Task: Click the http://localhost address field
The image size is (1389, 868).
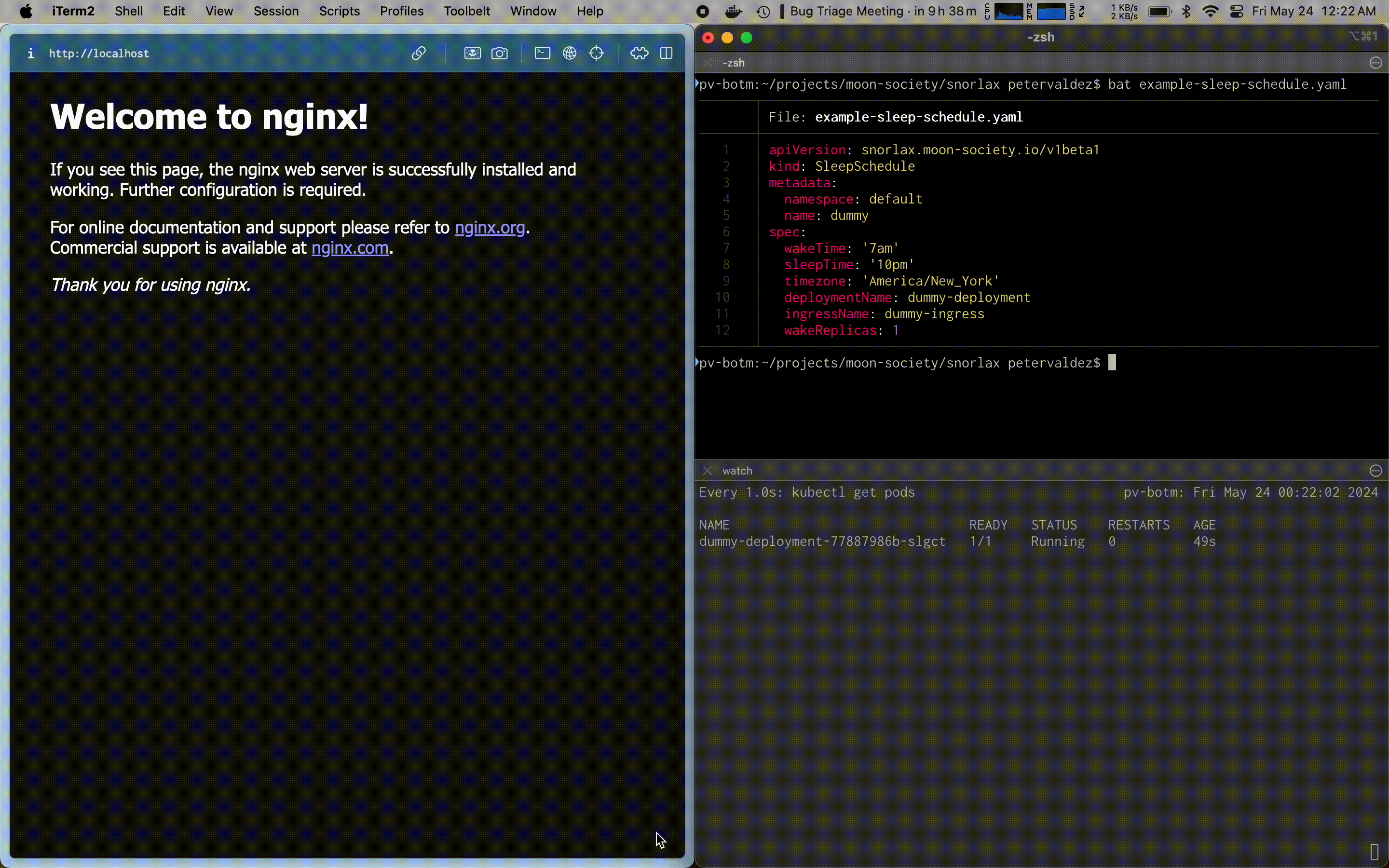Action: (x=99, y=54)
